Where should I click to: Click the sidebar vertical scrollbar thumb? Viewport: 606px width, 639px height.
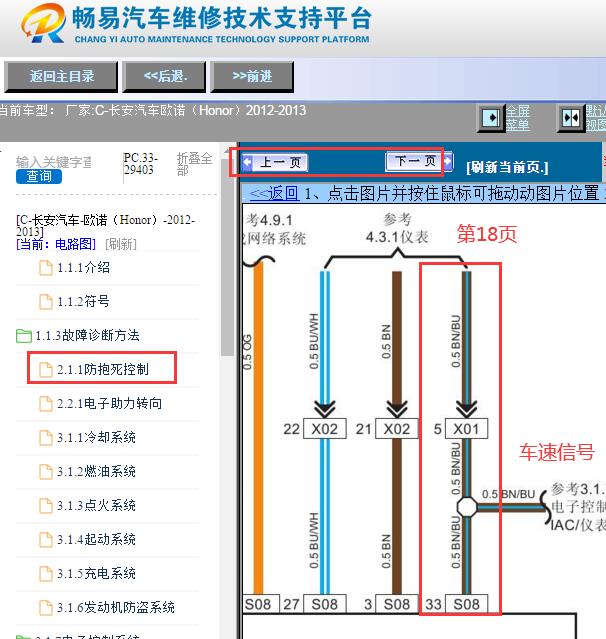[227, 257]
